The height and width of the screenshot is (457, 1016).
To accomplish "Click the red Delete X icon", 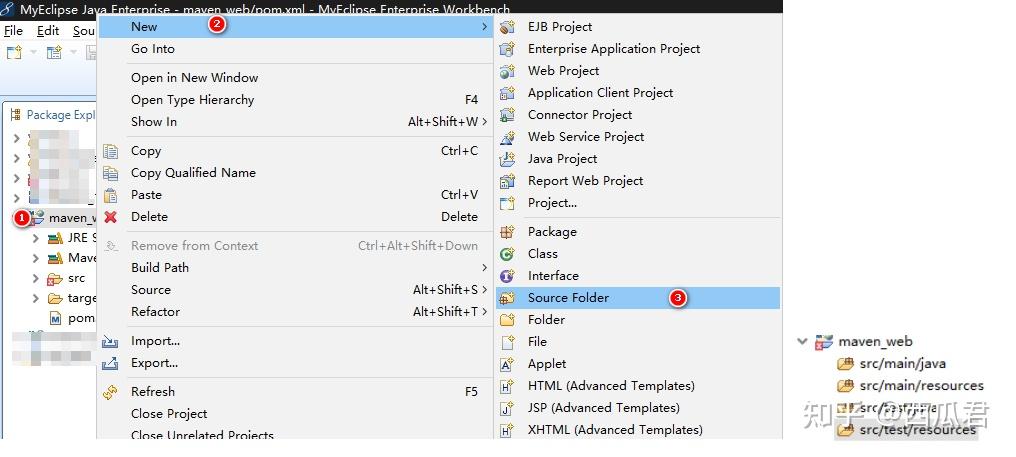I will 111,217.
